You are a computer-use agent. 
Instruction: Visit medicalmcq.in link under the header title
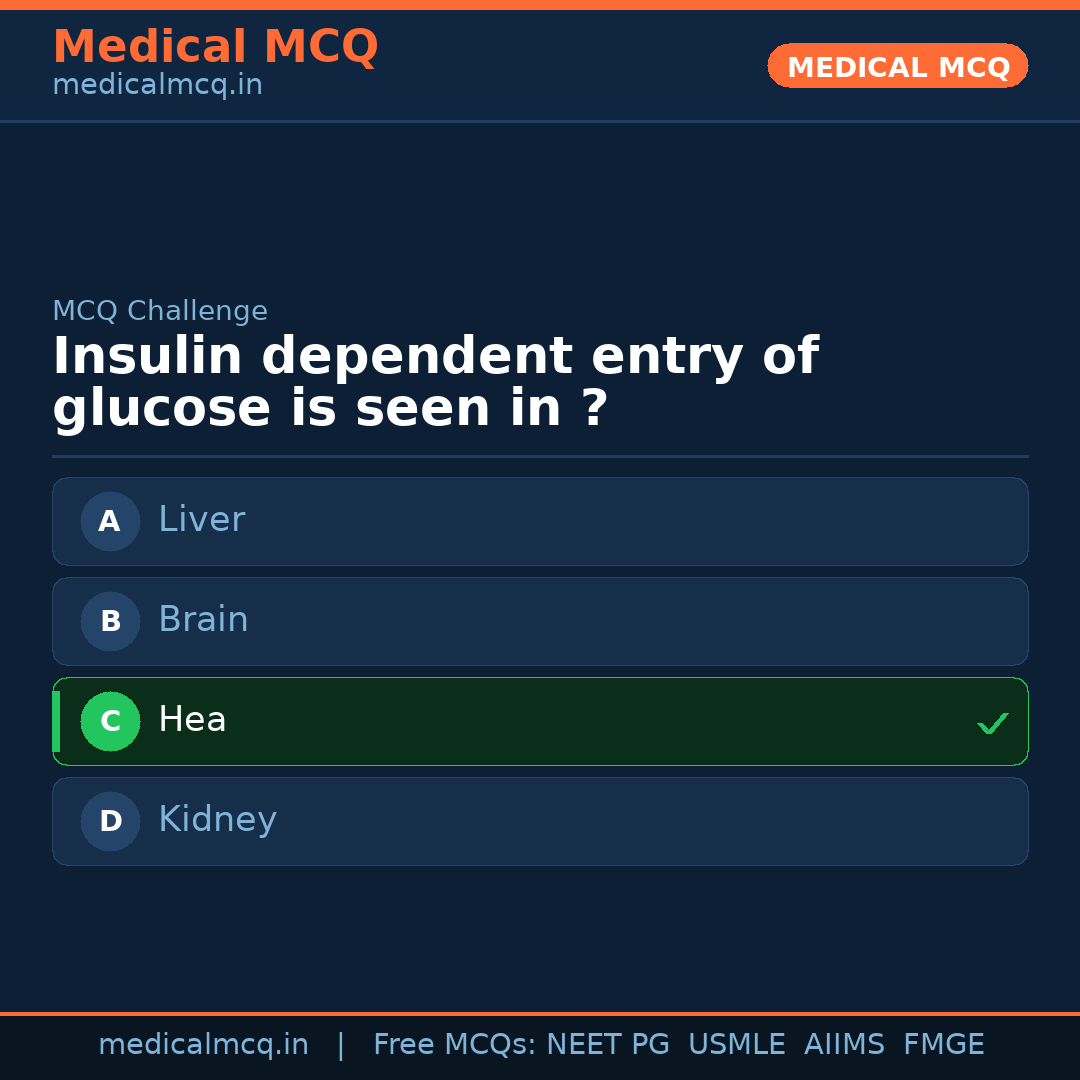pyautogui.click(x=157, y=86)
